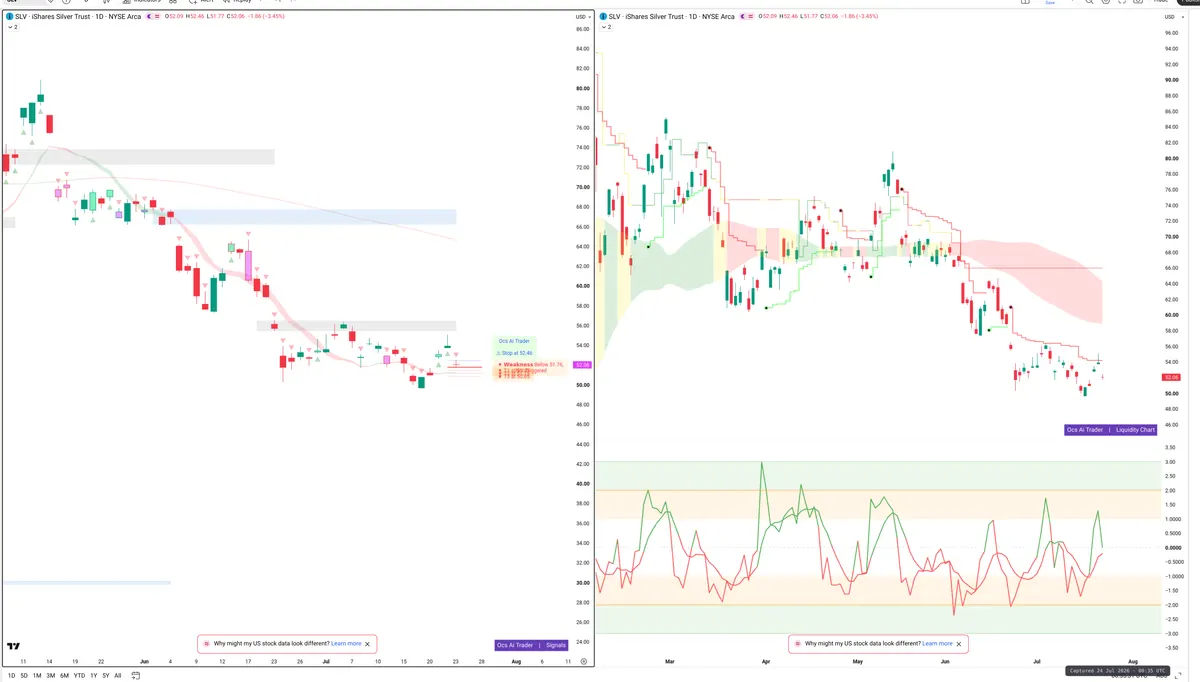Screen dimensions: 1200x682
Task: Dismiss the stock data notice on left chart
Action: point(367,644)
